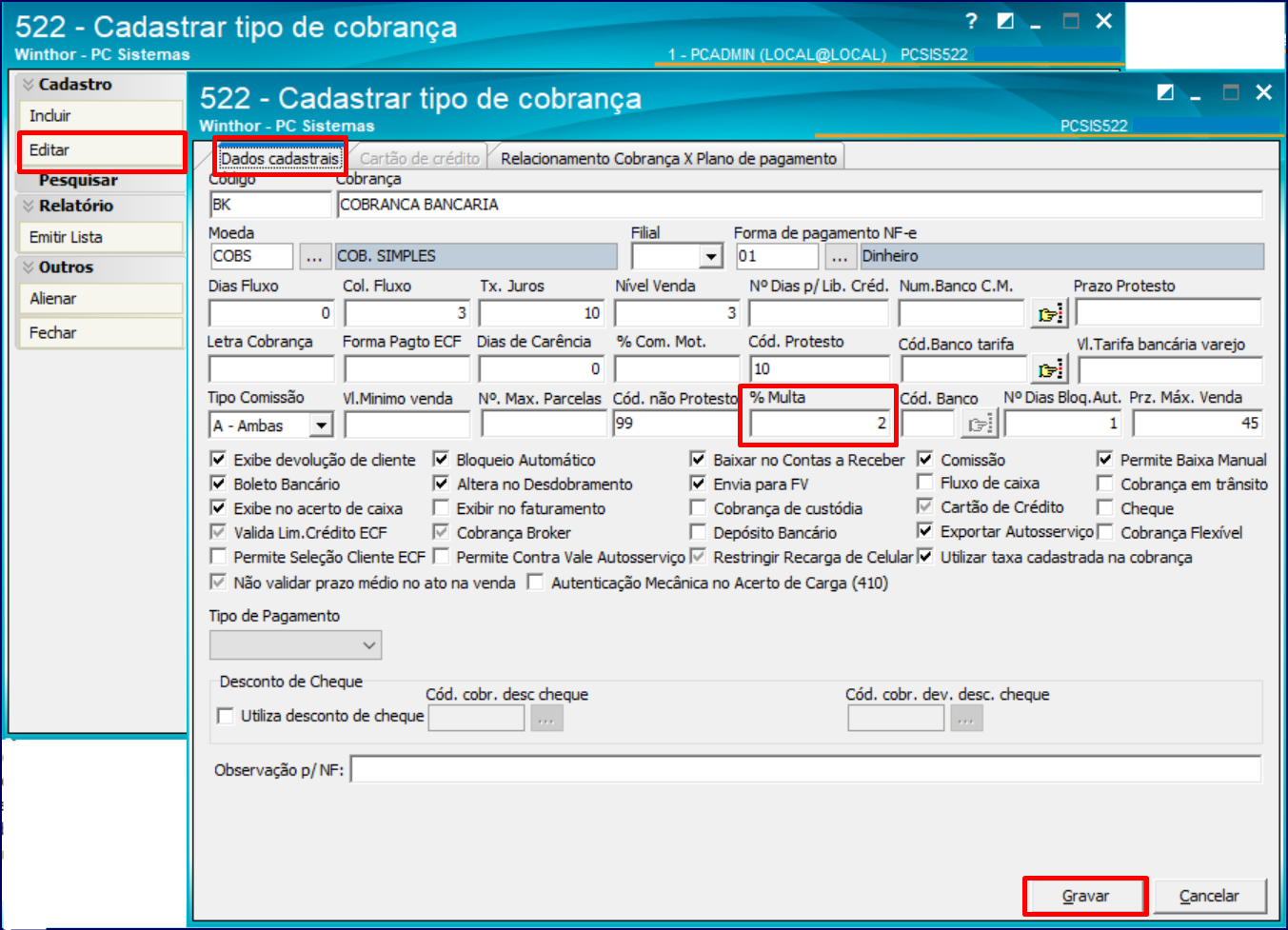This screenshot has width=1288, height=930.
Task: Click the Col. Fluxo field
Action: click(x=407, y=313)
